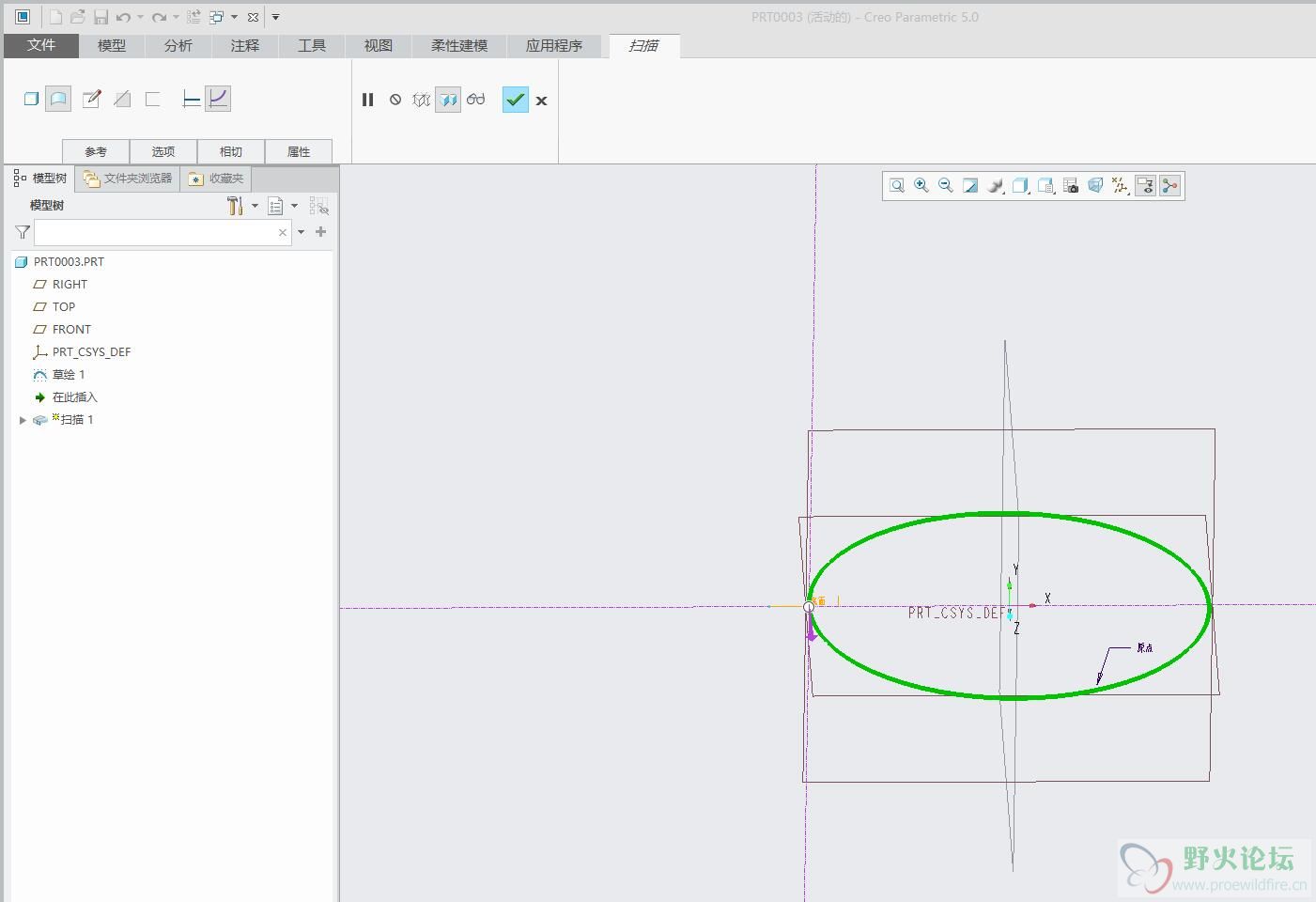Switch to the 分析 ribbon tab

178,45
